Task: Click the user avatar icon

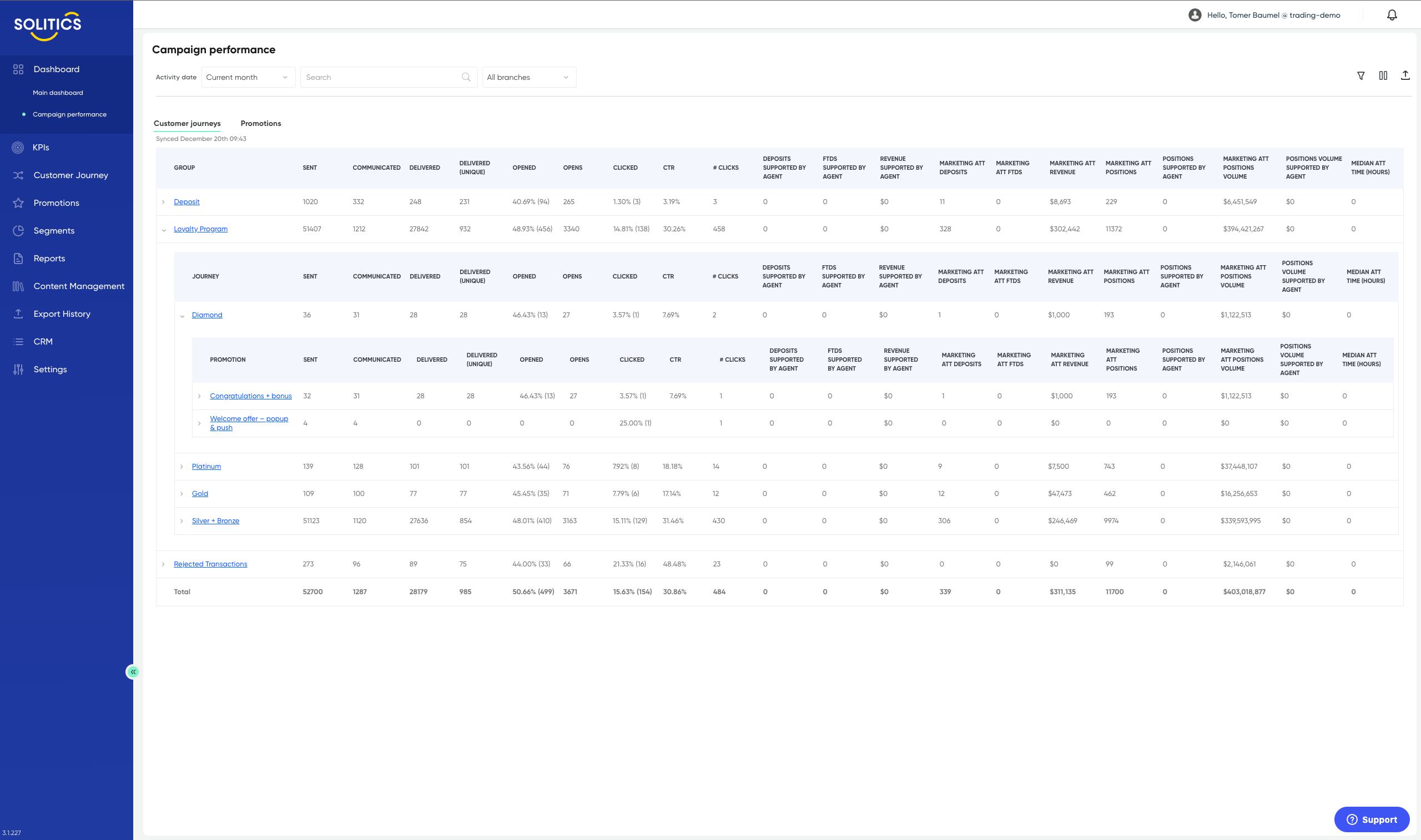Action: point(1195,16)
